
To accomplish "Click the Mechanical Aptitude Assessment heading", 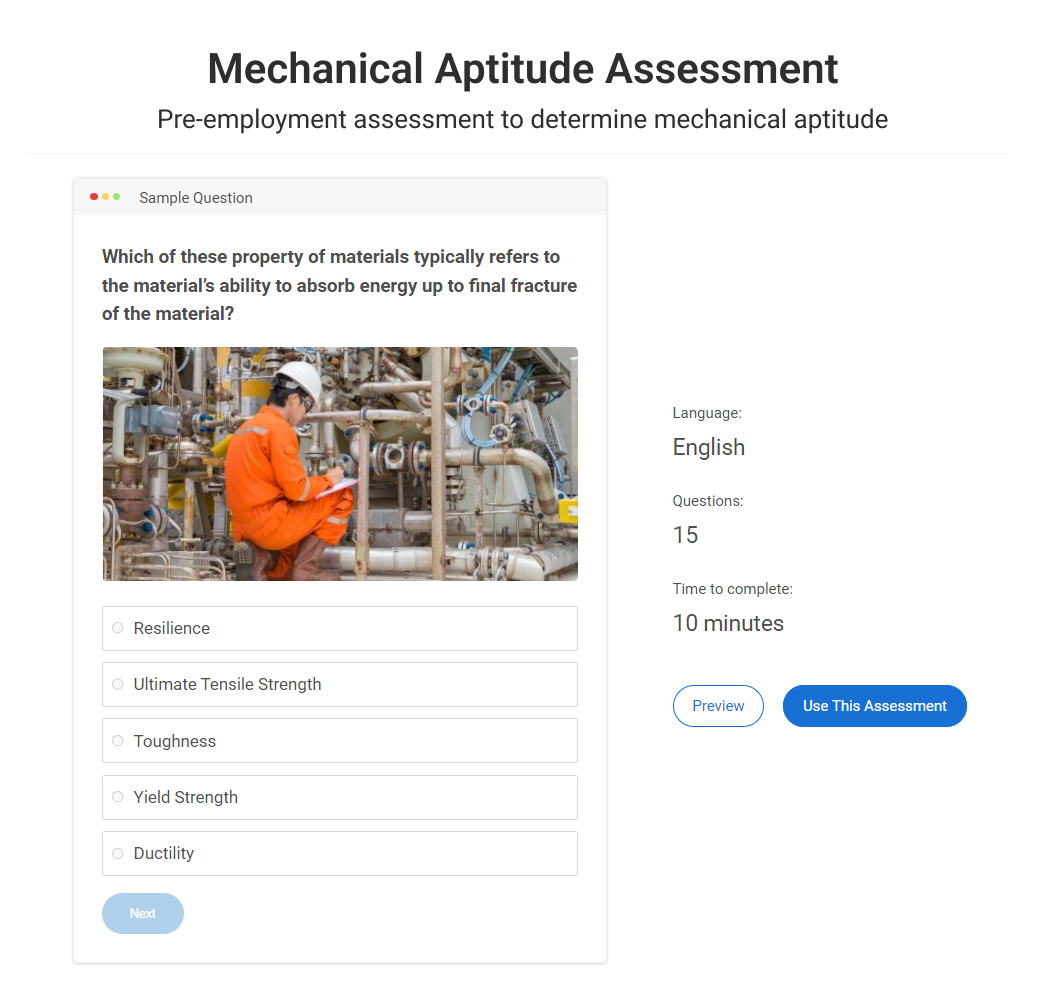I will coord(522,69).
